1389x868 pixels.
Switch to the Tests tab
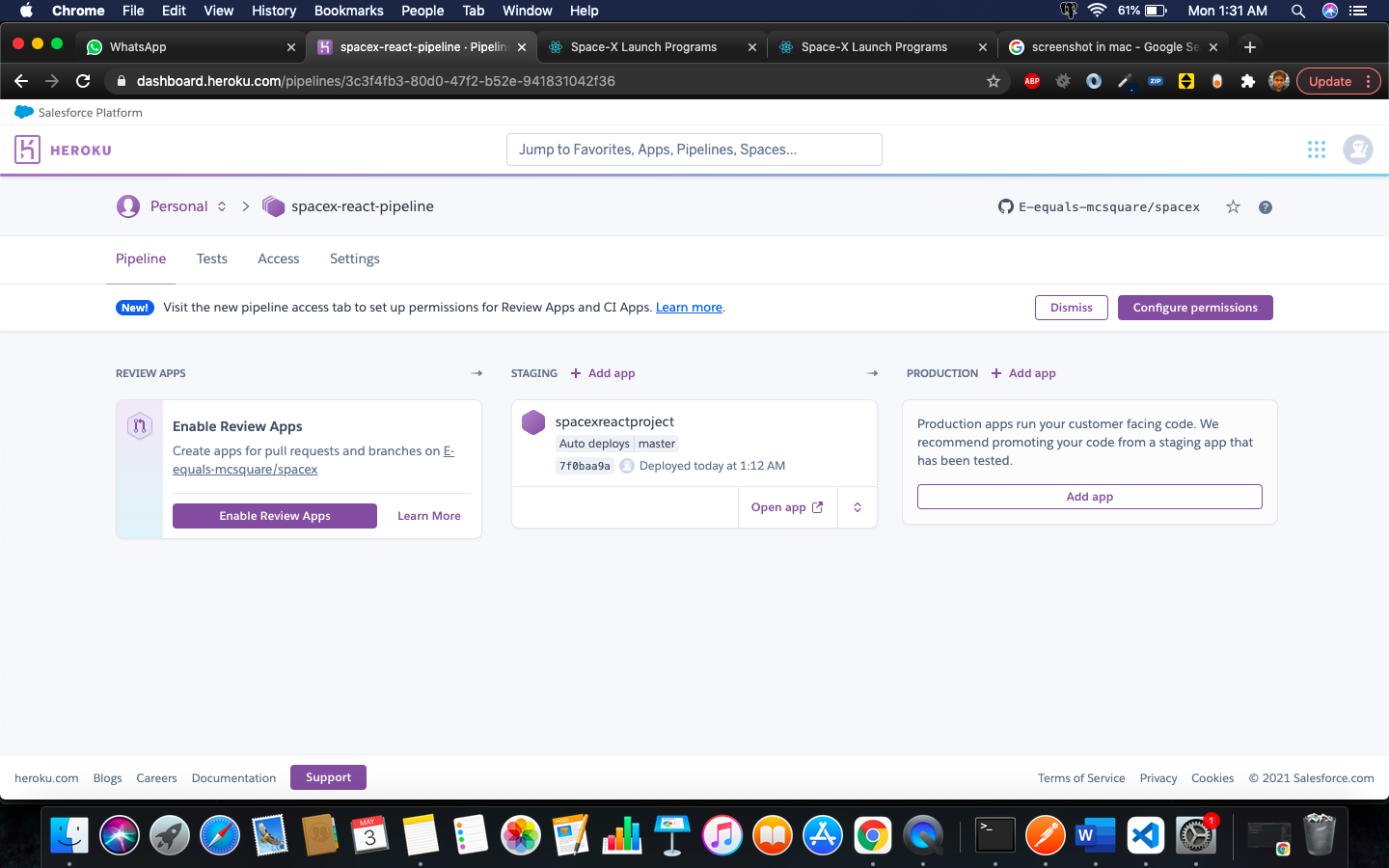[212, 258]
